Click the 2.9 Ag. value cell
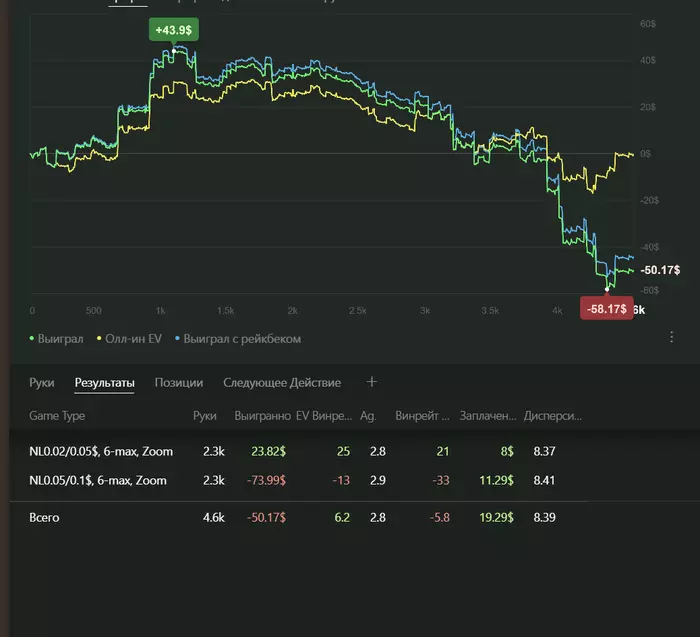Viewport: 700px width, 637px height. (378, 480)
